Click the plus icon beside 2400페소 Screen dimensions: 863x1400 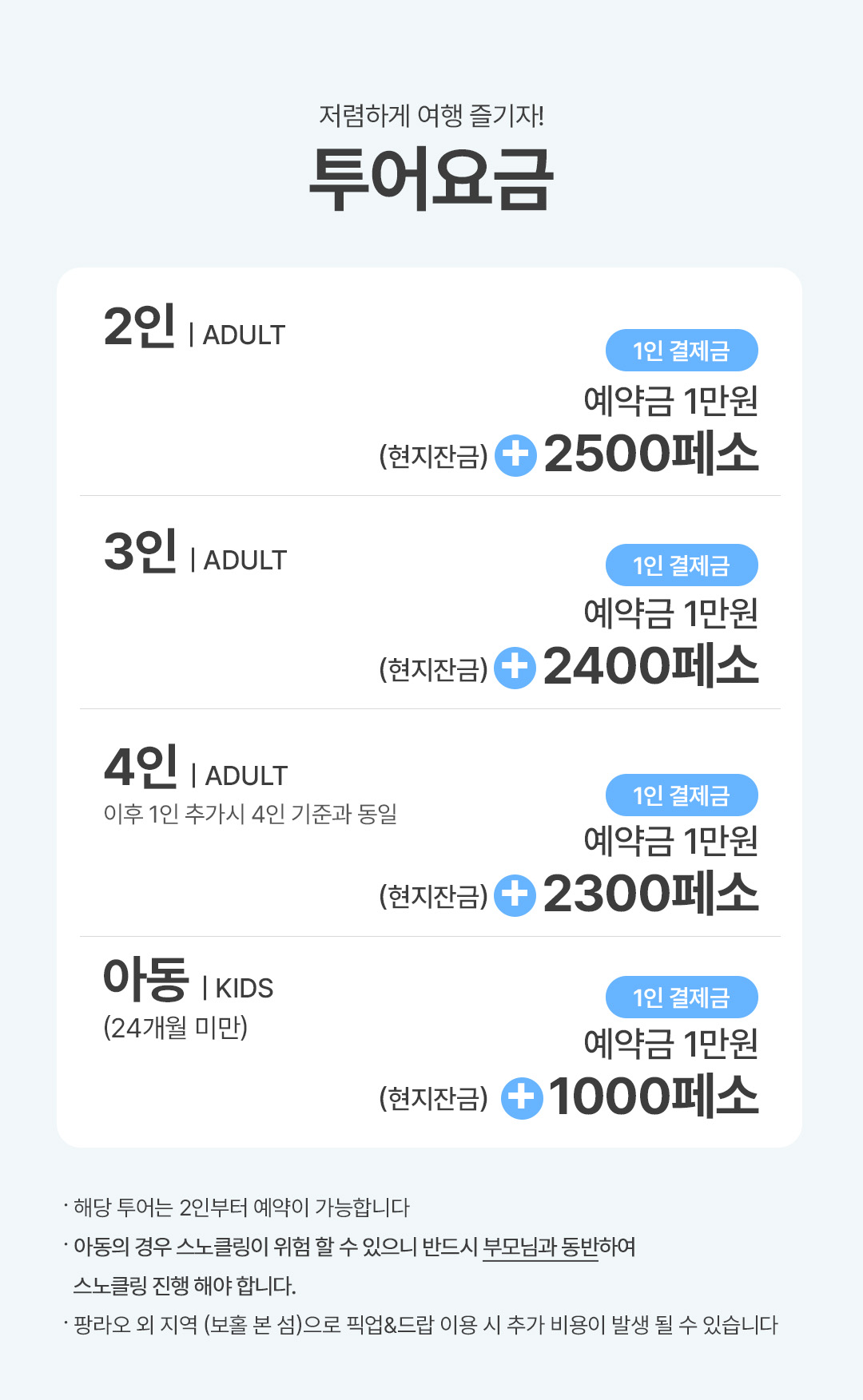[515, 668]
